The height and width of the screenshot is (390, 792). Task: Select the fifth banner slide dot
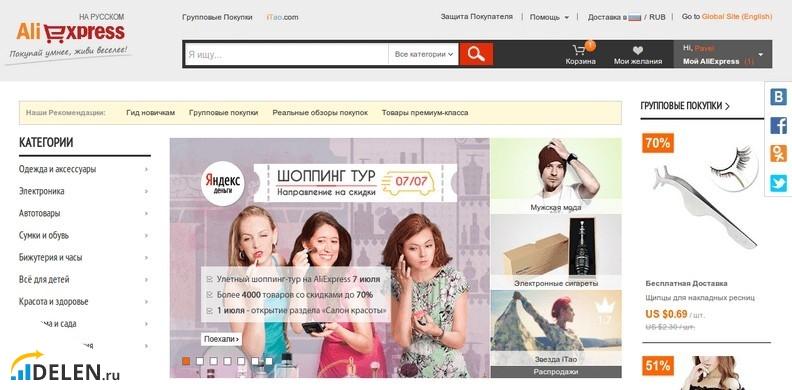[x=241, y=361]
